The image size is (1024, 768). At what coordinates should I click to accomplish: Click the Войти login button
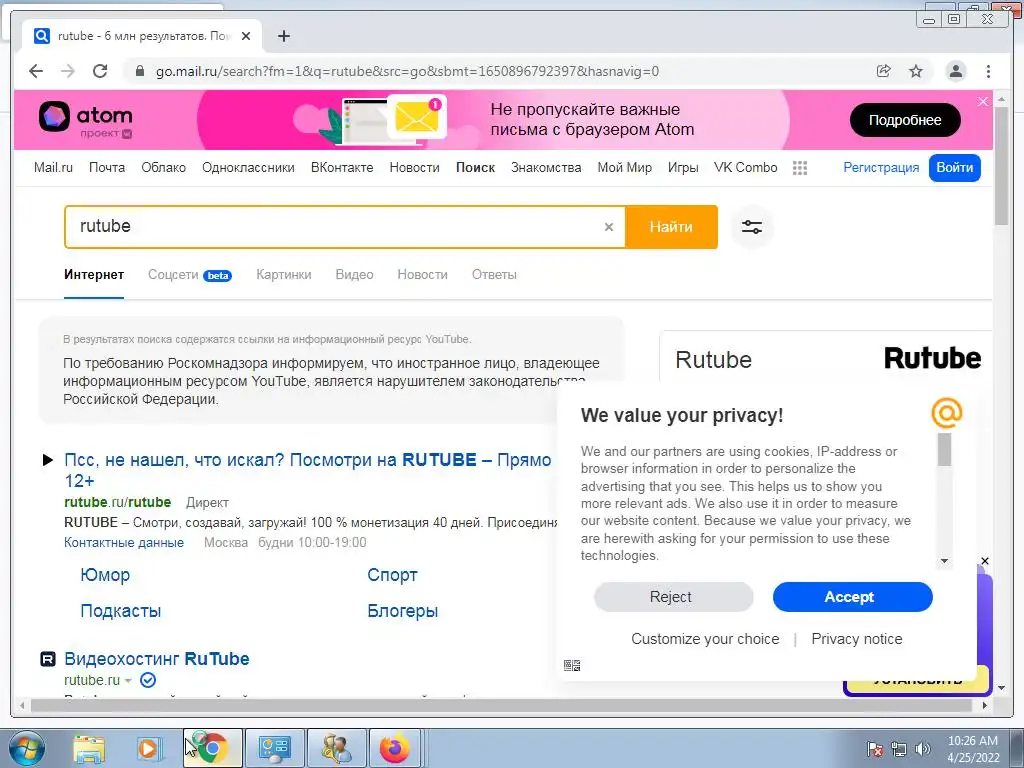tap(955, 168)
